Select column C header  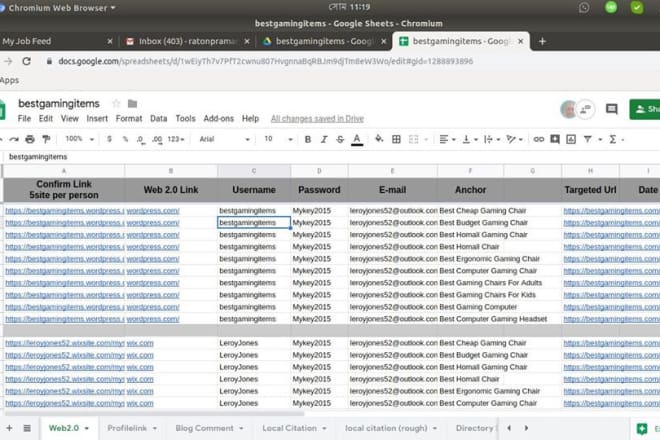coord(254,171)
